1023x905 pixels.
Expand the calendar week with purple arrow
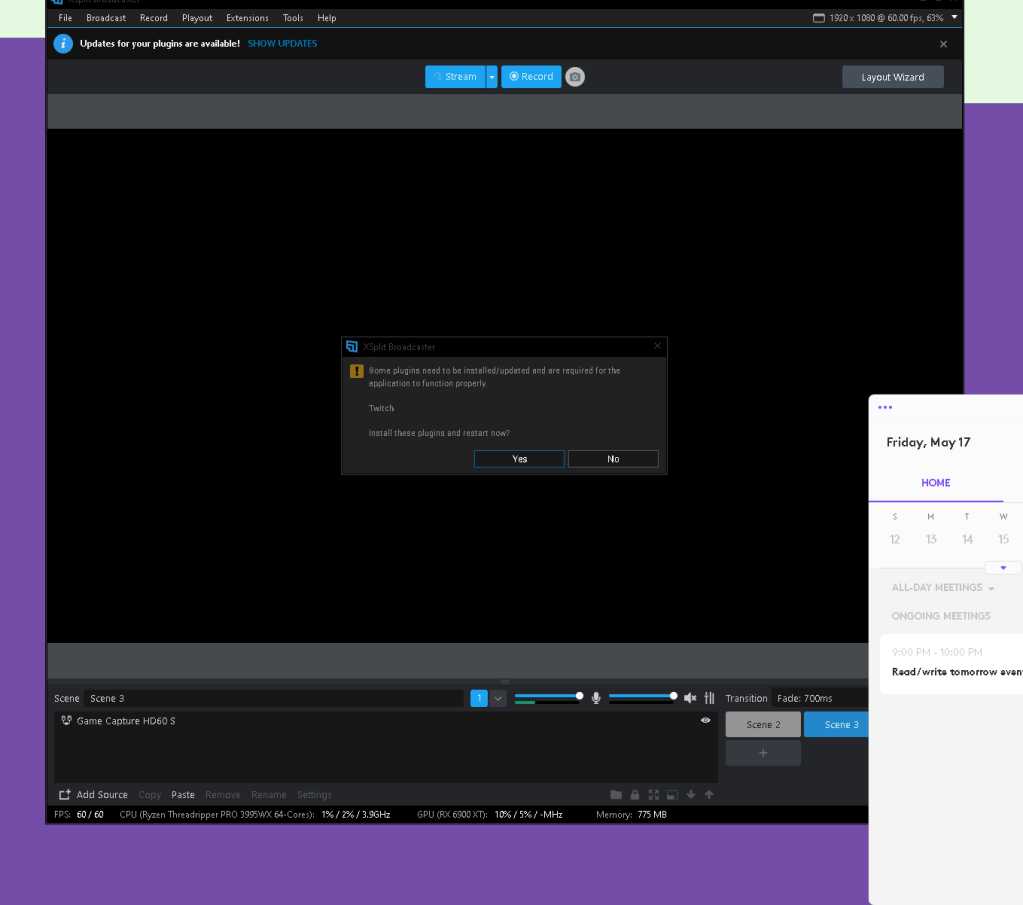coord(1003,568)
